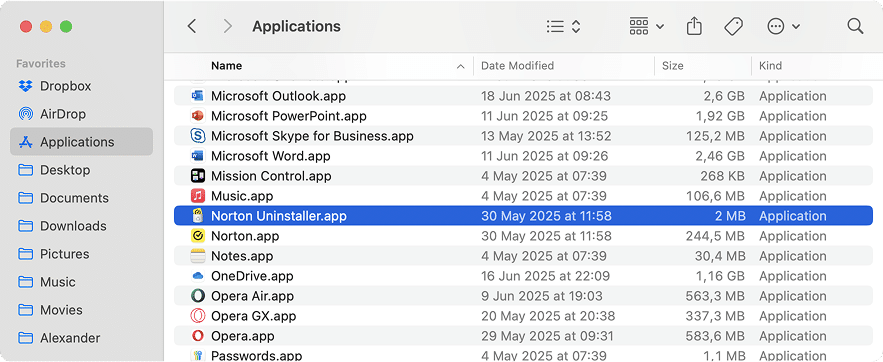Select the OneDrive.app cloud icon
Image resolution: width=883 pixels, height=362 pixels.
pos(198,276)
